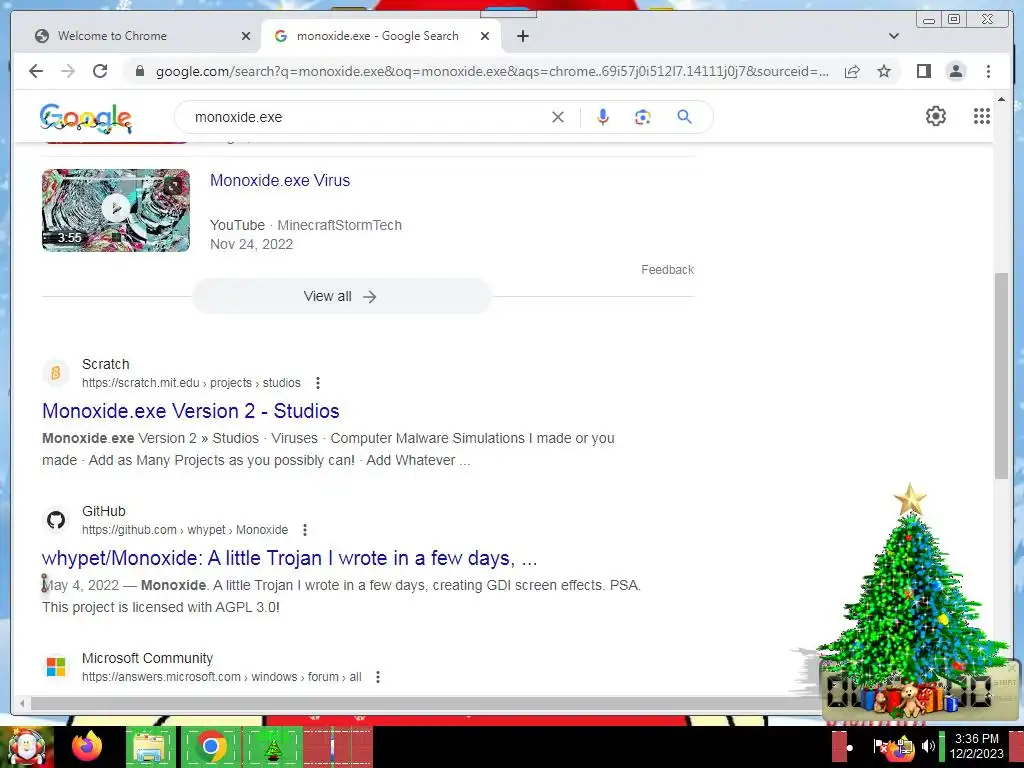Click the desktop Christmas tree gadget

tap(911, 601)
